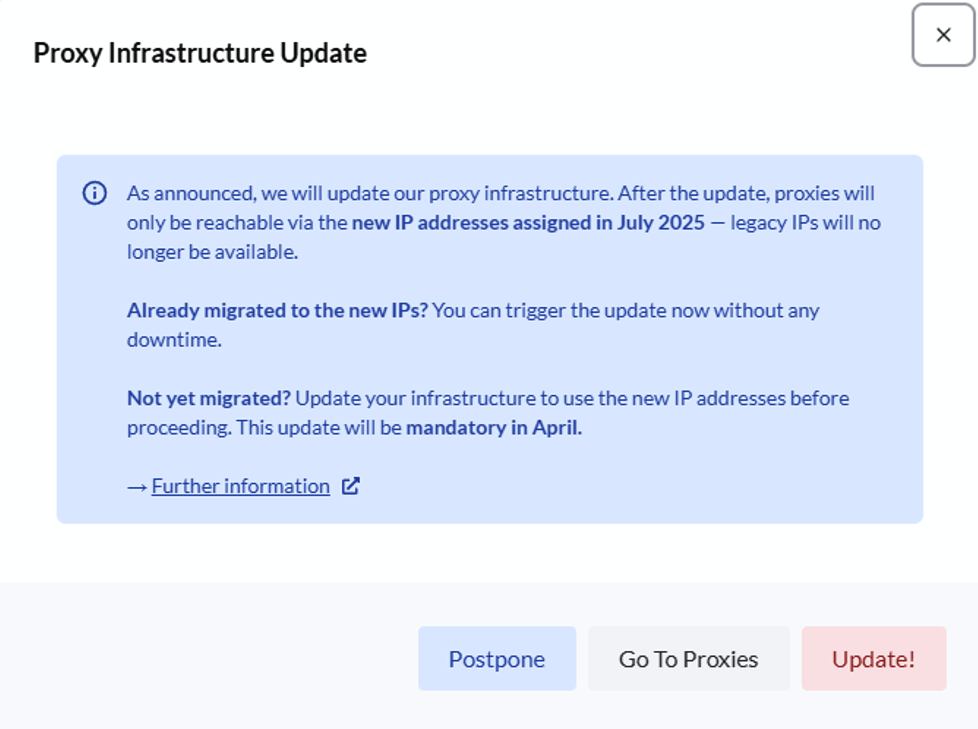Viewport: 978px width, 729px height.
Task: Click the 'legacy IPs will no' text
Action: [x=805, y=222]
